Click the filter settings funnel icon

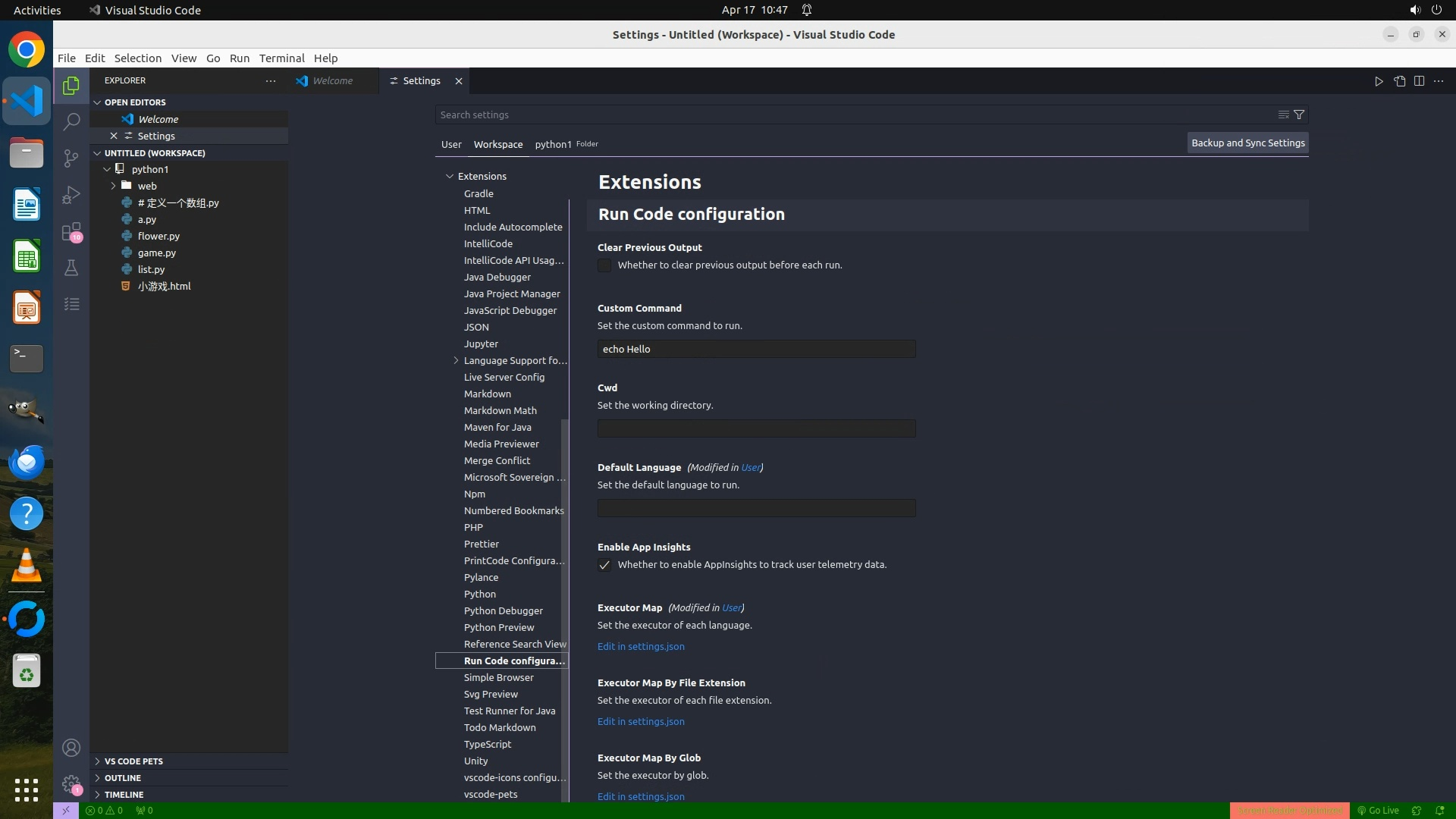pyautogui.click(x=1299, y=115)
